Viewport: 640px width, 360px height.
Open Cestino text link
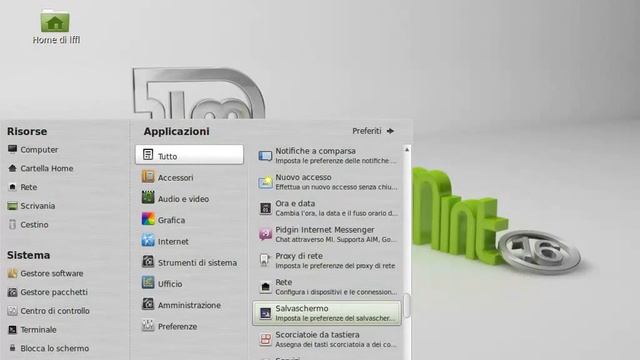click(34, 224)
